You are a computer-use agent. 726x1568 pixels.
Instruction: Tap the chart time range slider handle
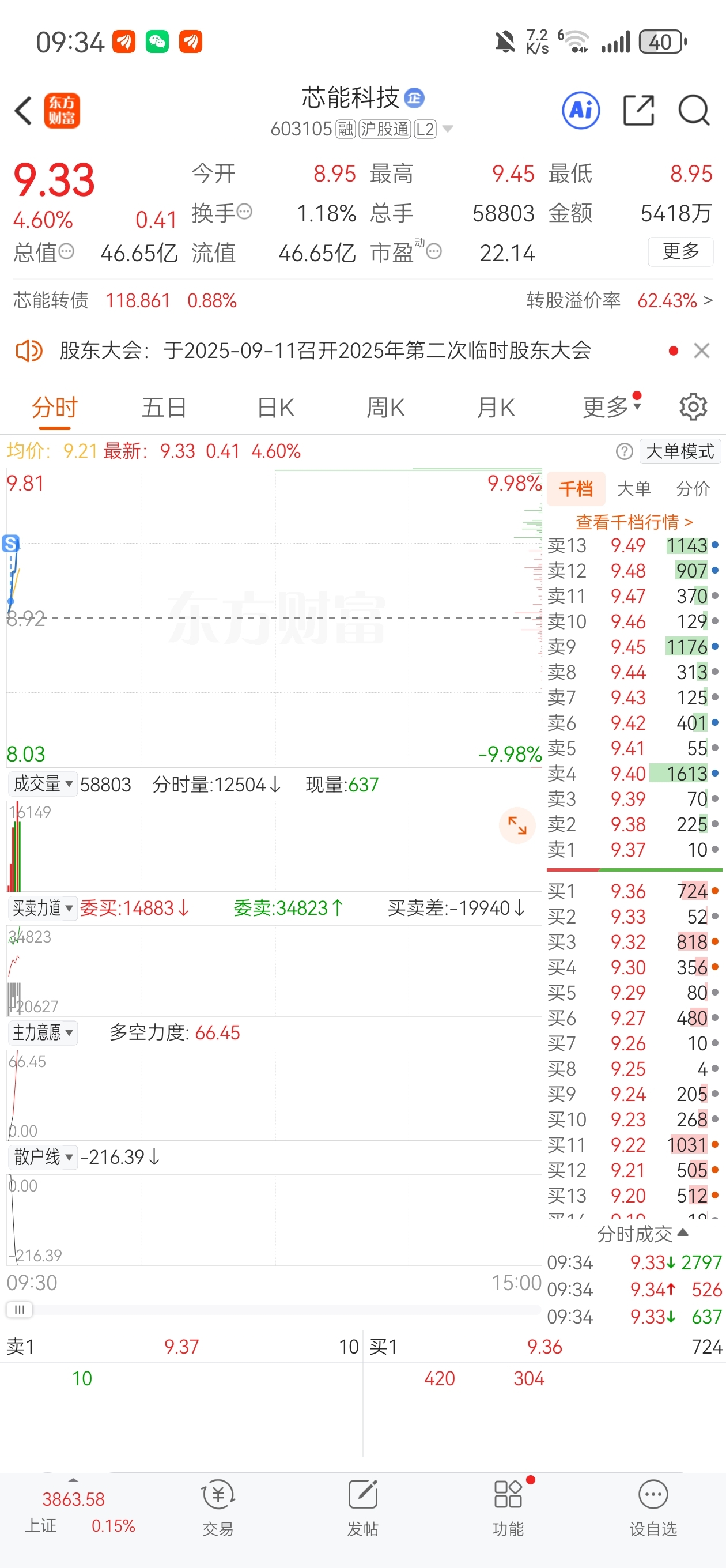pos(20,1309)
